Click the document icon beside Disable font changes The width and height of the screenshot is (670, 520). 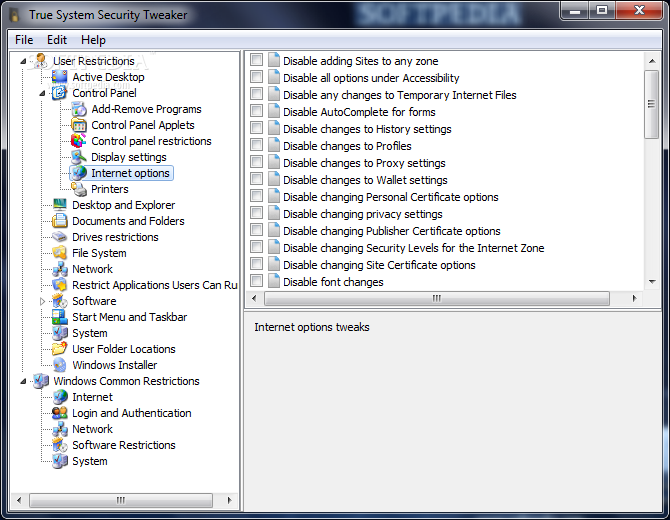click(273, 282)
